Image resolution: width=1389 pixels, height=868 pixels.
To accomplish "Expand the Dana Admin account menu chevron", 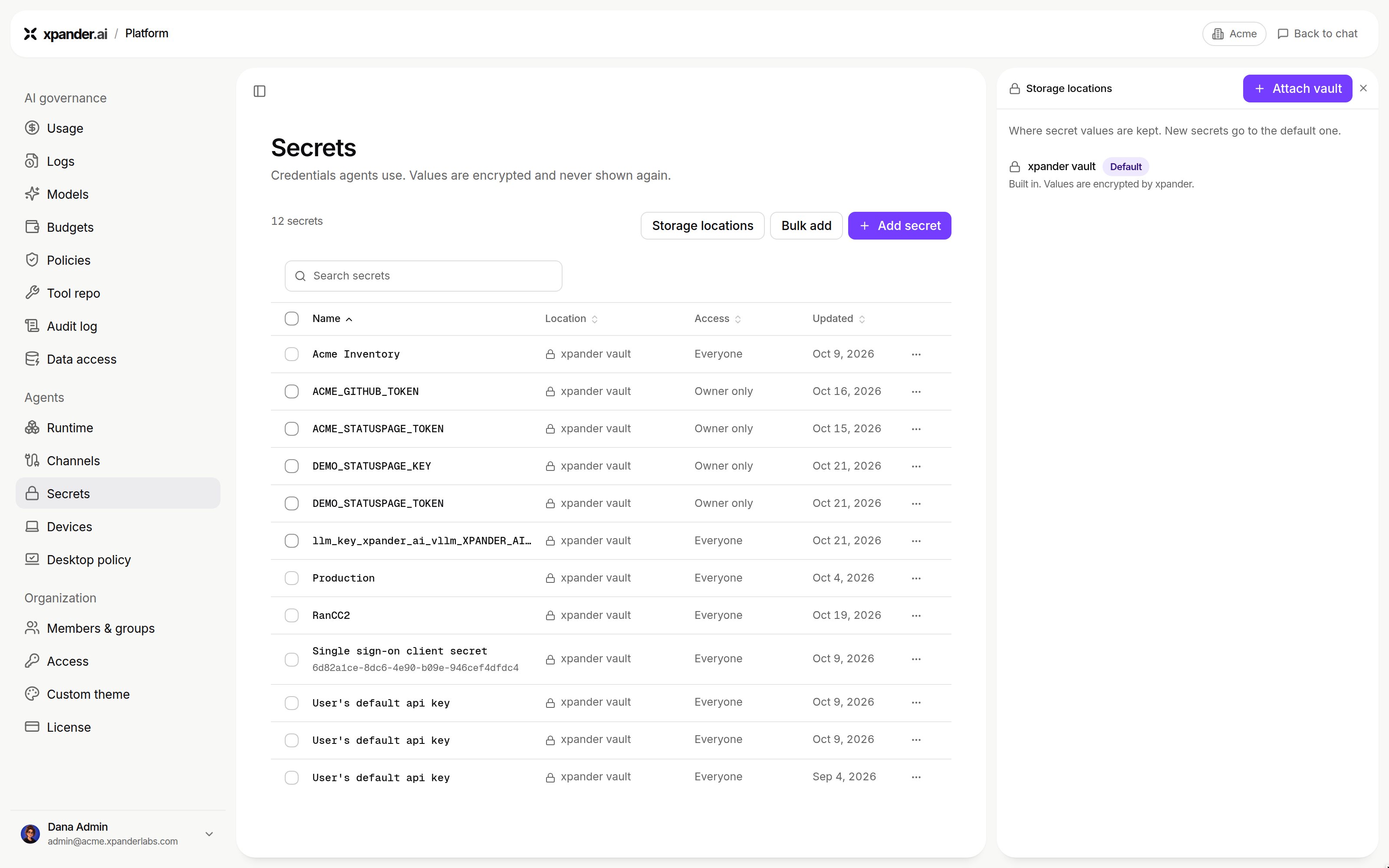I will point(210,834).
